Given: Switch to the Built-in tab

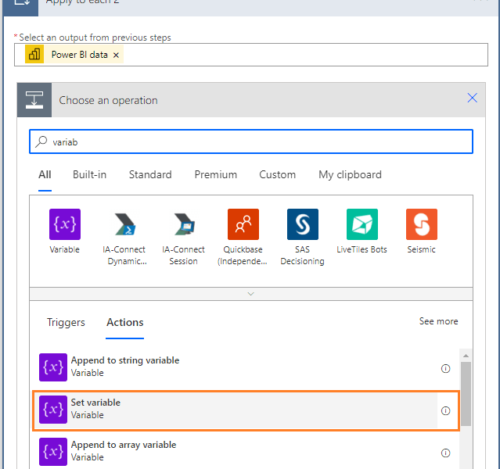Looking at the screenshot, I should tap(89, 175).
